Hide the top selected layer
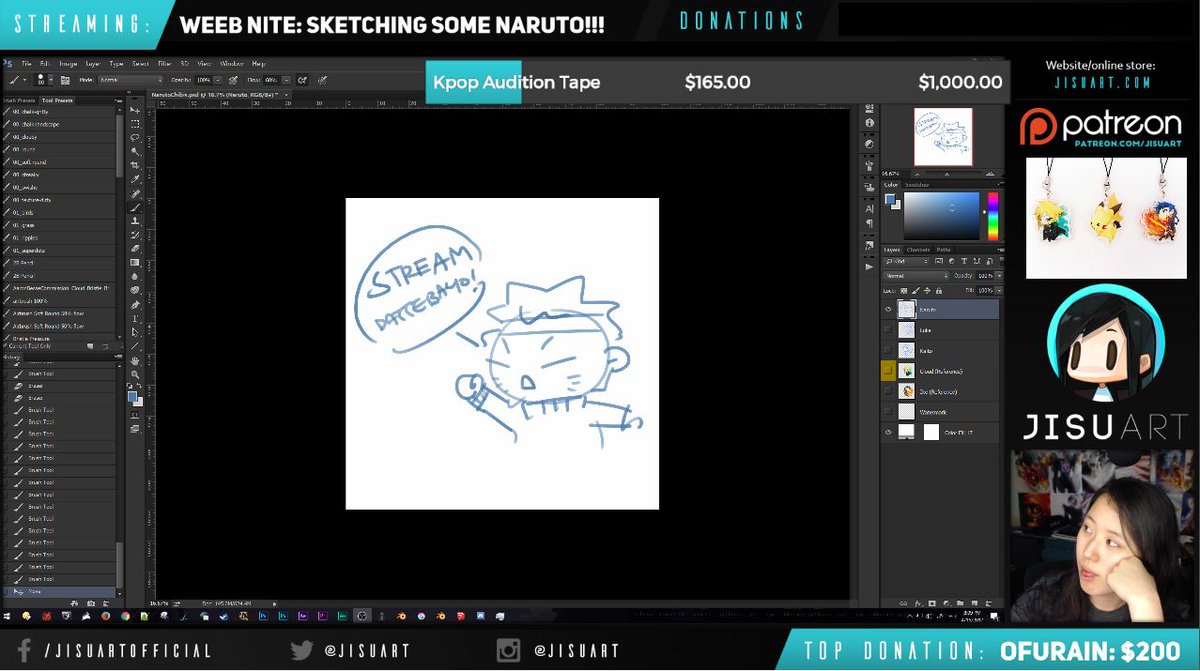Screen dimensions: 1200x671 click(888, 310)
